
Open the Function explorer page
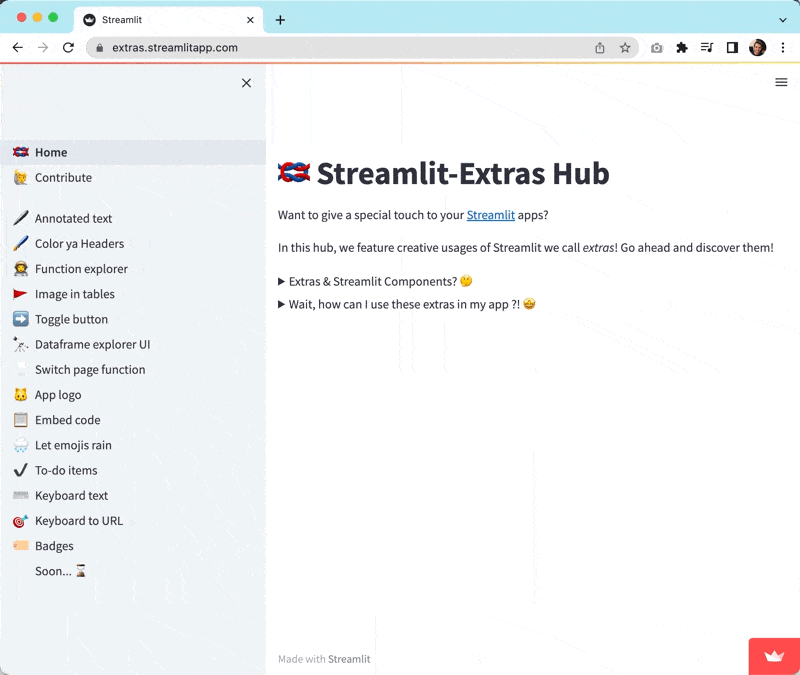[133, 269]
